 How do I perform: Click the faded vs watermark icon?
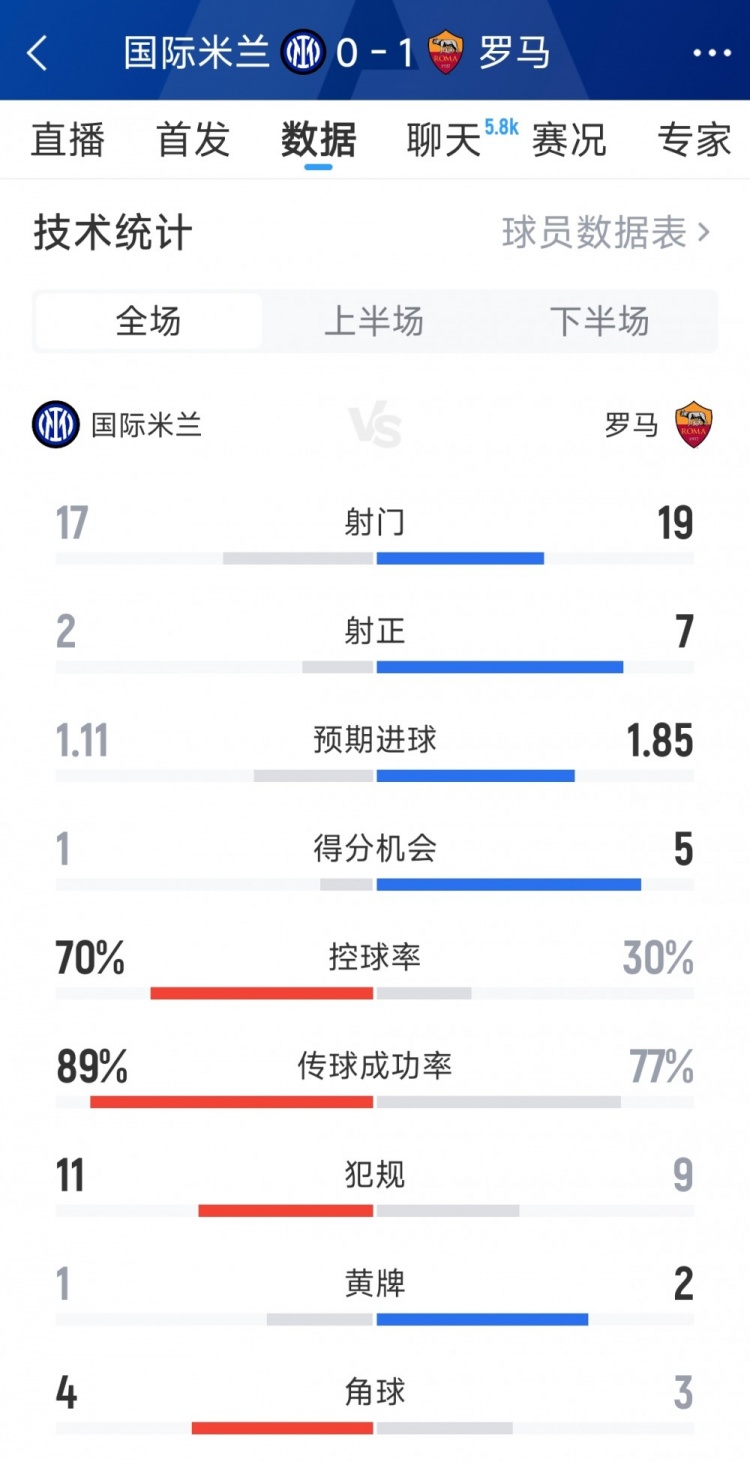point(375,423)
